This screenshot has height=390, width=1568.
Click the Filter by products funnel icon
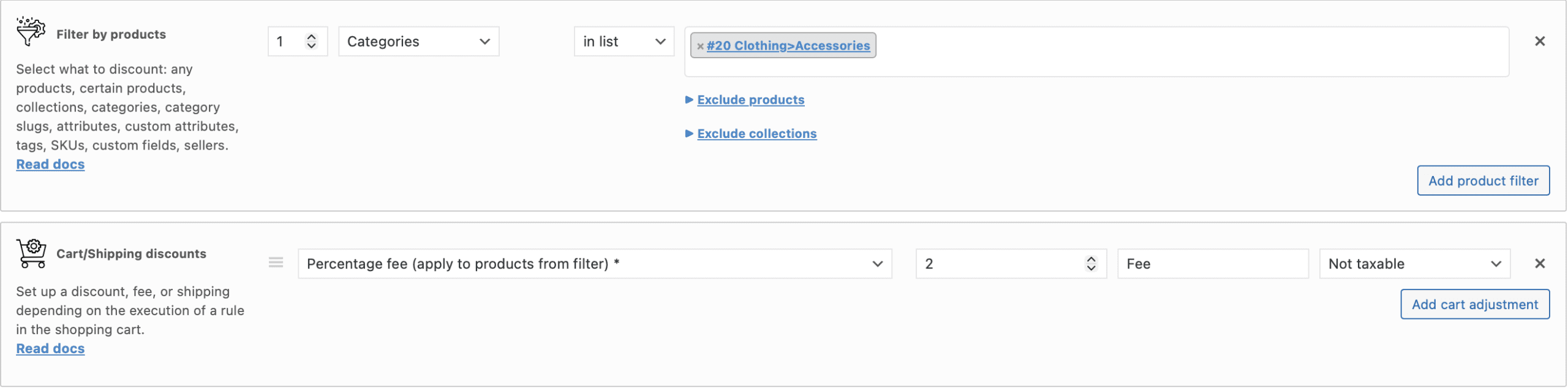point(31,31)
